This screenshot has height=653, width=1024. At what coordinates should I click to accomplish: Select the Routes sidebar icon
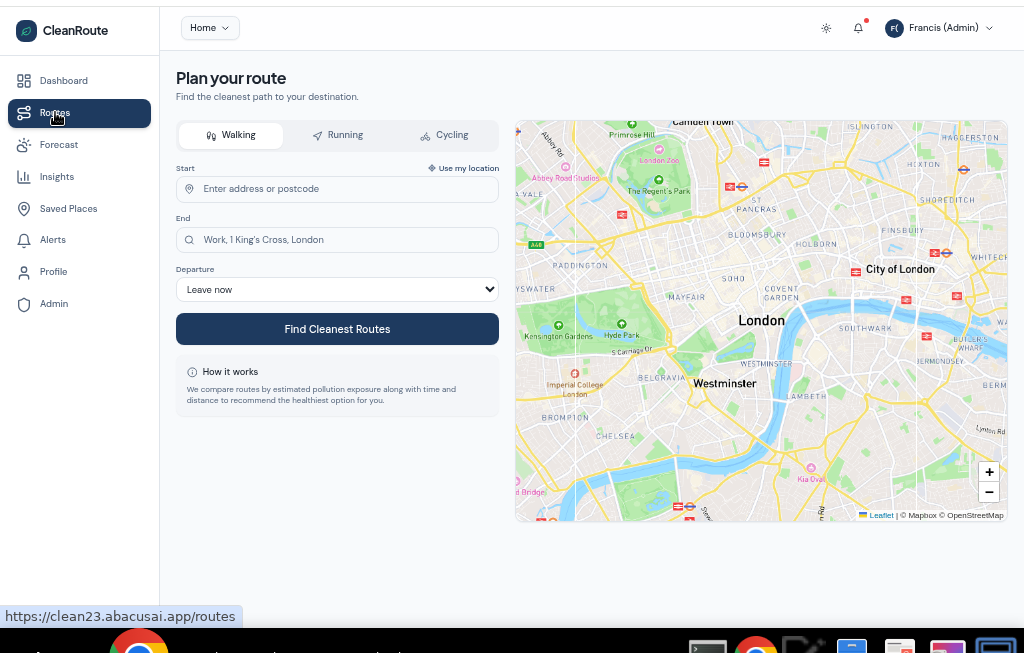24,113
